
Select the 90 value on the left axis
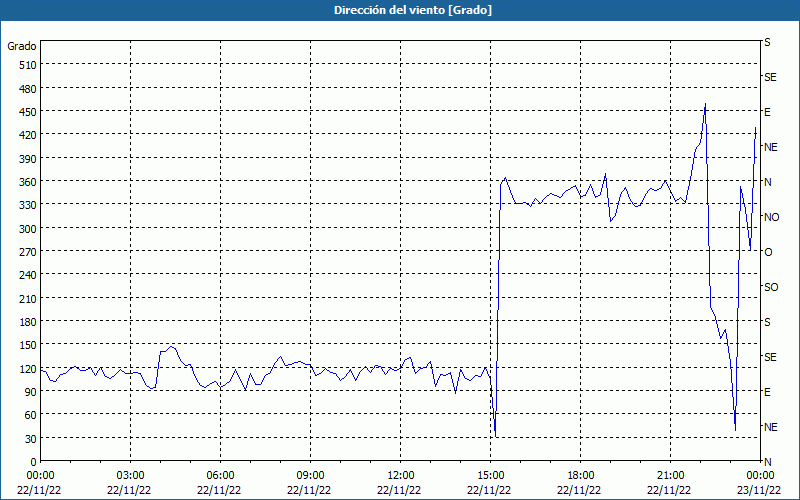coord(31,392)
